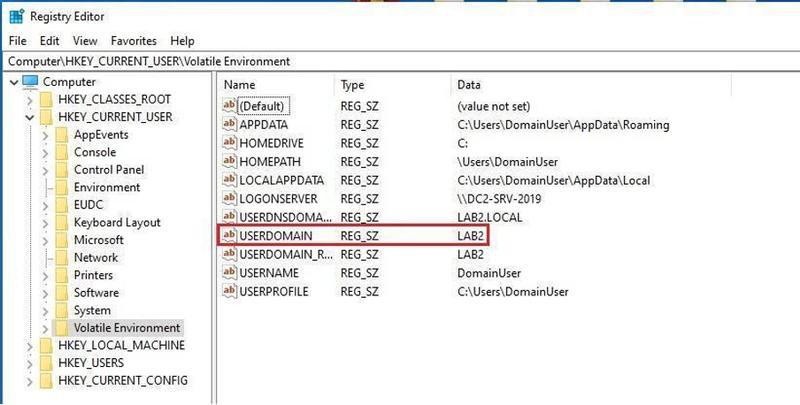Select the EUDC key label
This screenshot has width=800, height=405.
(88, 205)
